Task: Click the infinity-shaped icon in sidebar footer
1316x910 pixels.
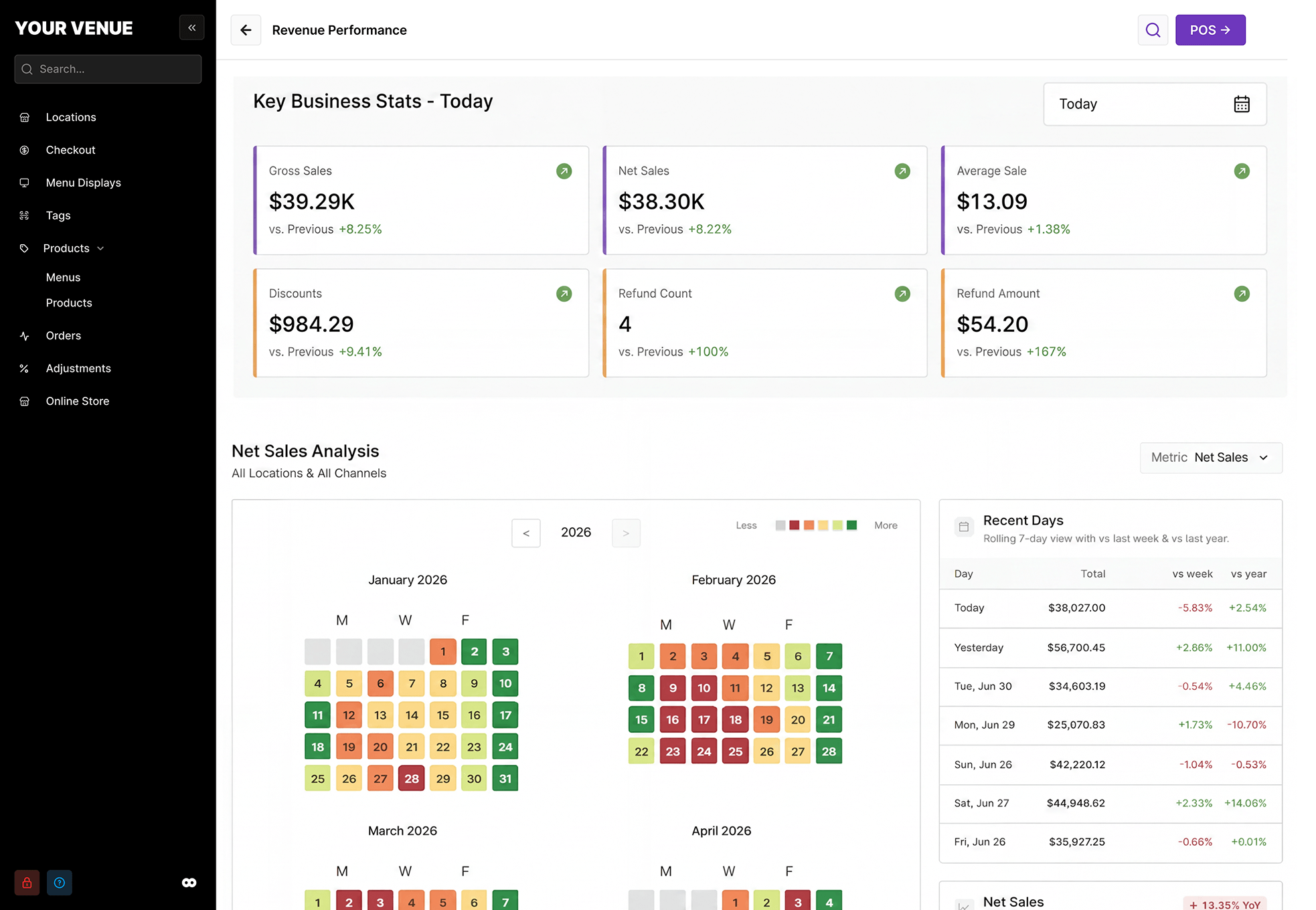Action: pyautogui.click(x=189, y=883)
